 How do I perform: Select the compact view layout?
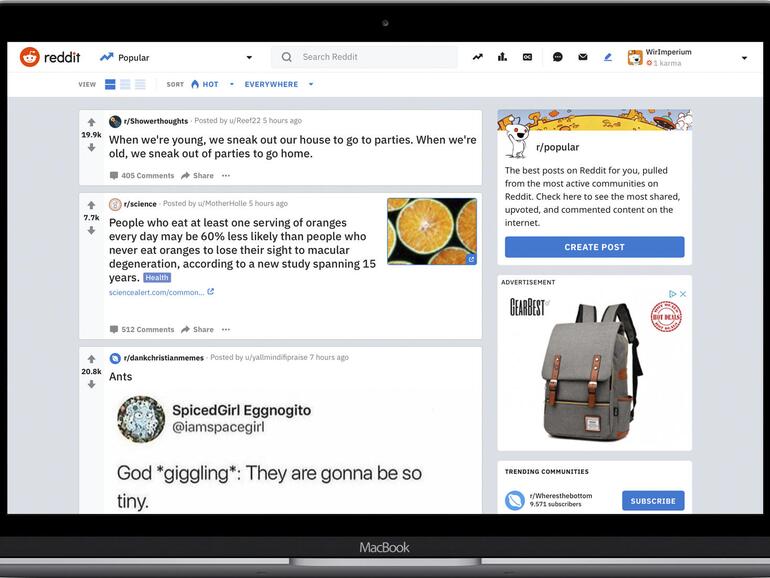140,84
